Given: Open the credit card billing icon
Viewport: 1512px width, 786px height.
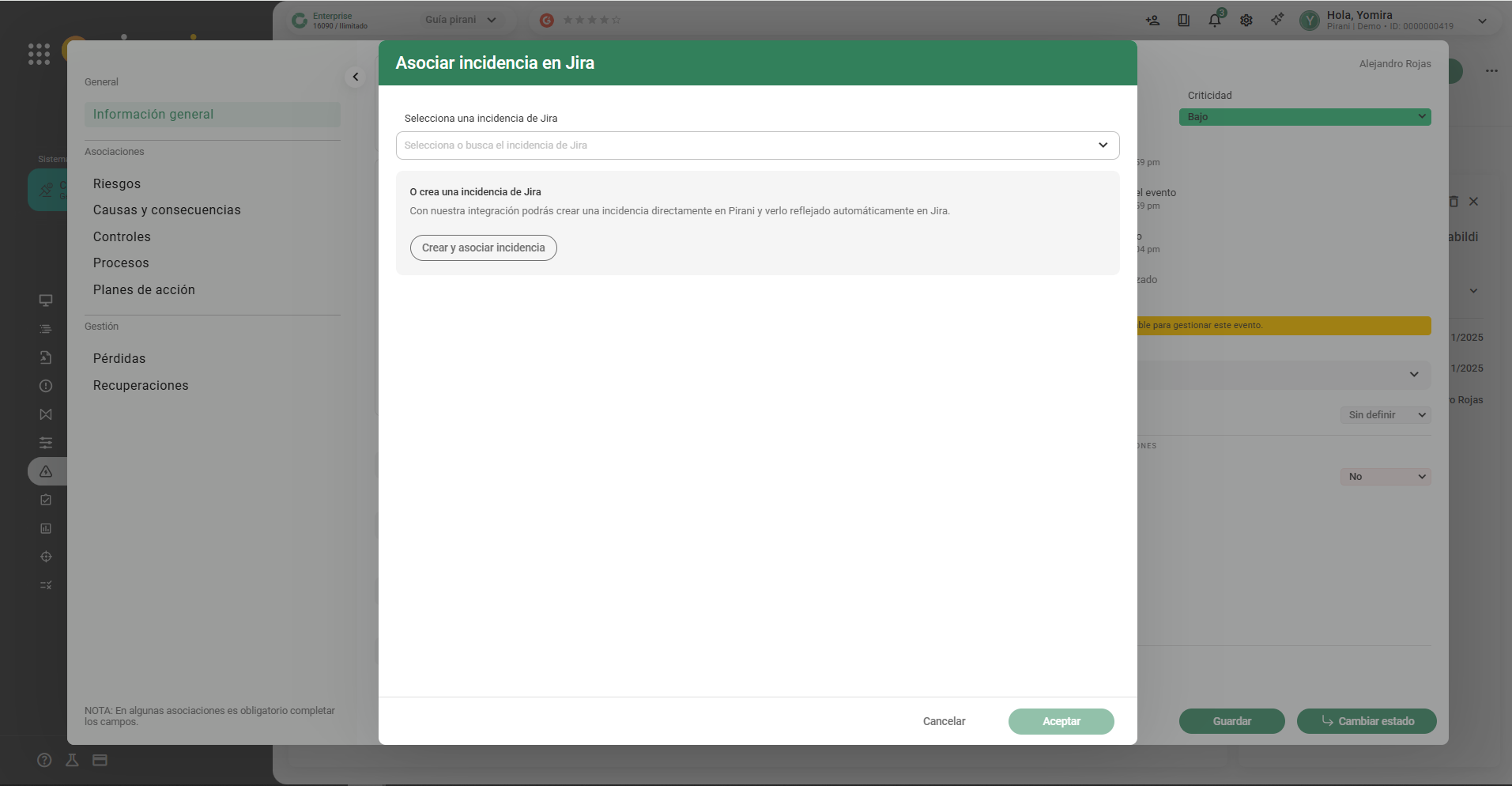Looking at the screenshot, I should click(x=100, y=760).
